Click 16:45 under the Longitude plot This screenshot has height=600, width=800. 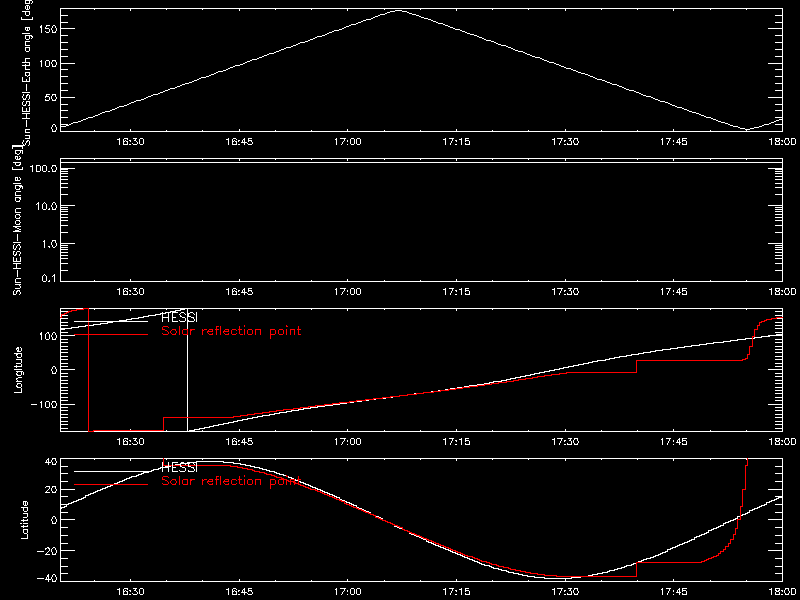click(x=239, y=442)
